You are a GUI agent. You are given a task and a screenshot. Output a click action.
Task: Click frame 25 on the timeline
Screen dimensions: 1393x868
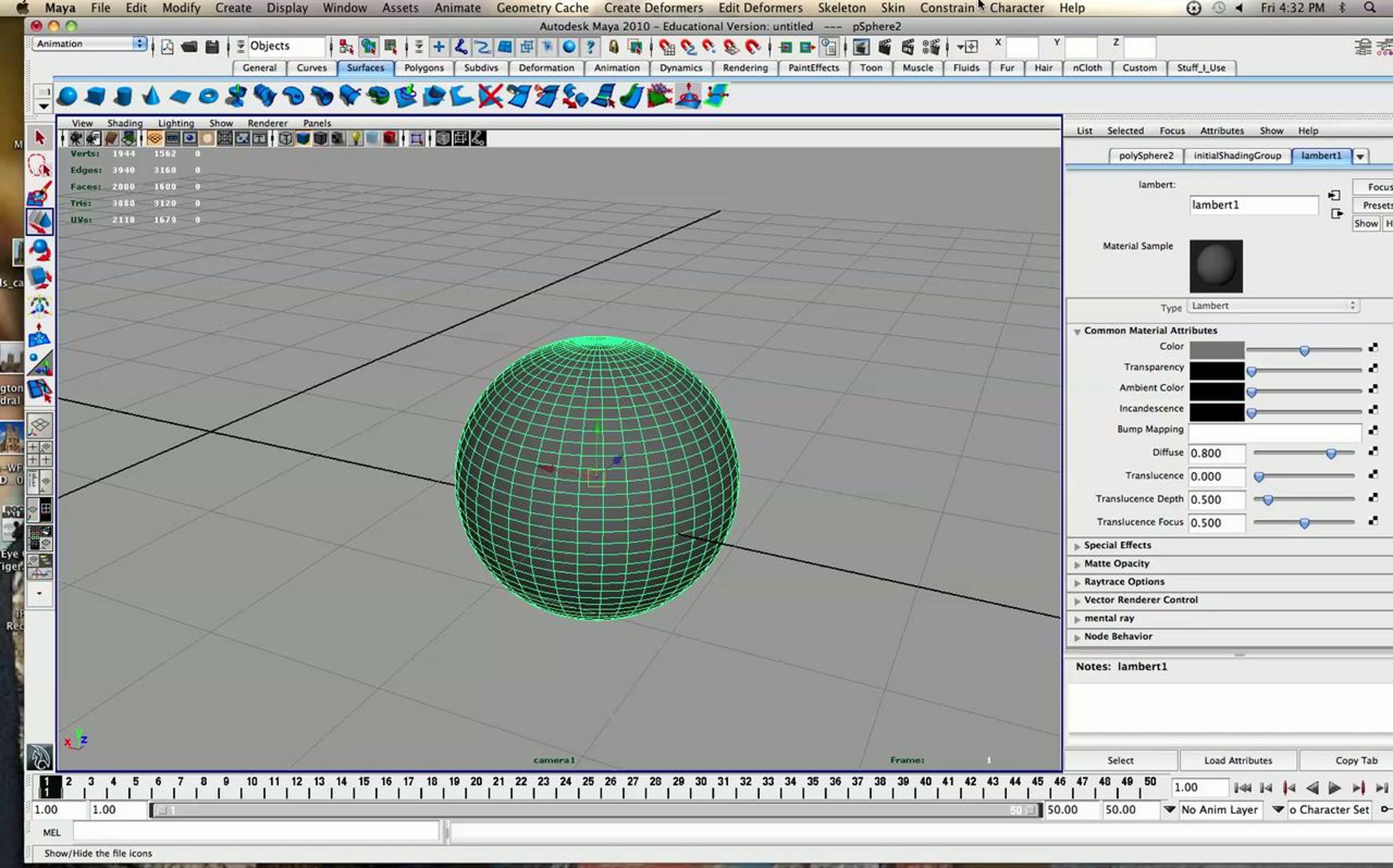pos(588,787)
